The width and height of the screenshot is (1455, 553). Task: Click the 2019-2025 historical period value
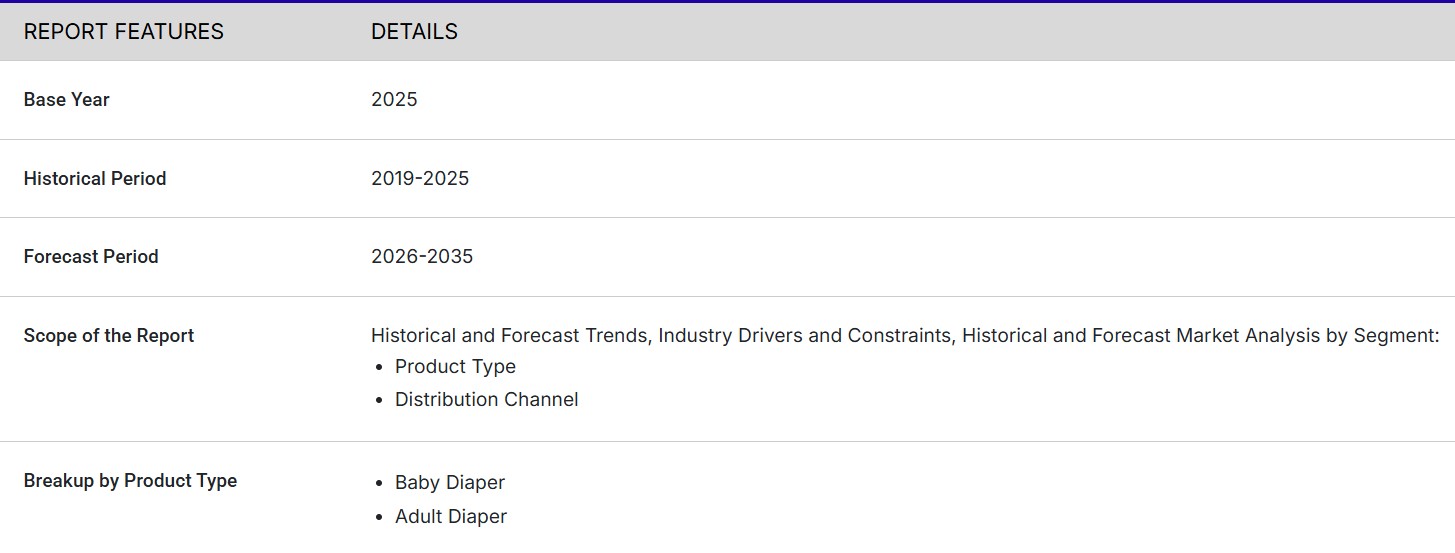pyautogui.click(x=420, y=179)
